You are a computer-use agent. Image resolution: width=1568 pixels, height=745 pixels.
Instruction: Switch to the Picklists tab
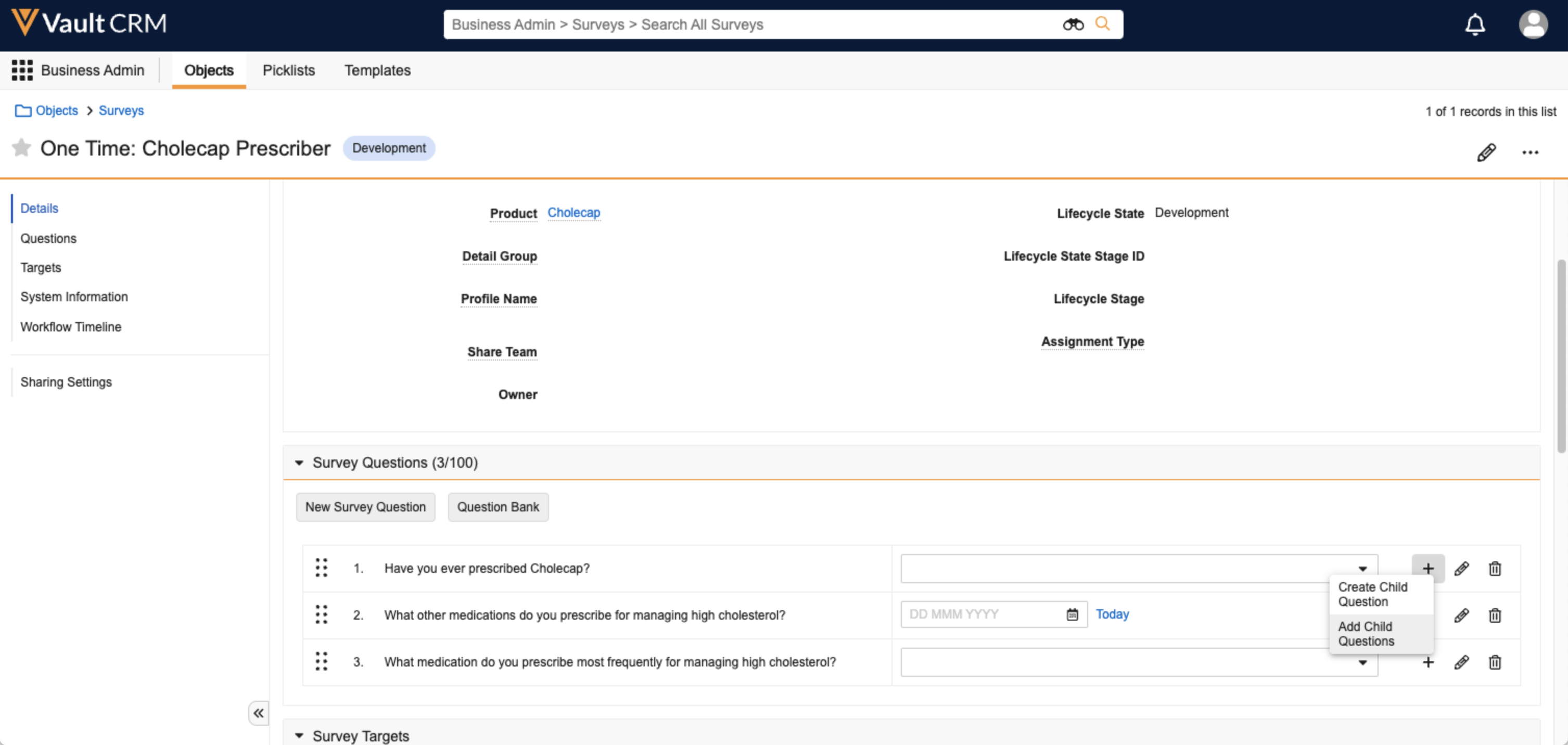[288, 71]
